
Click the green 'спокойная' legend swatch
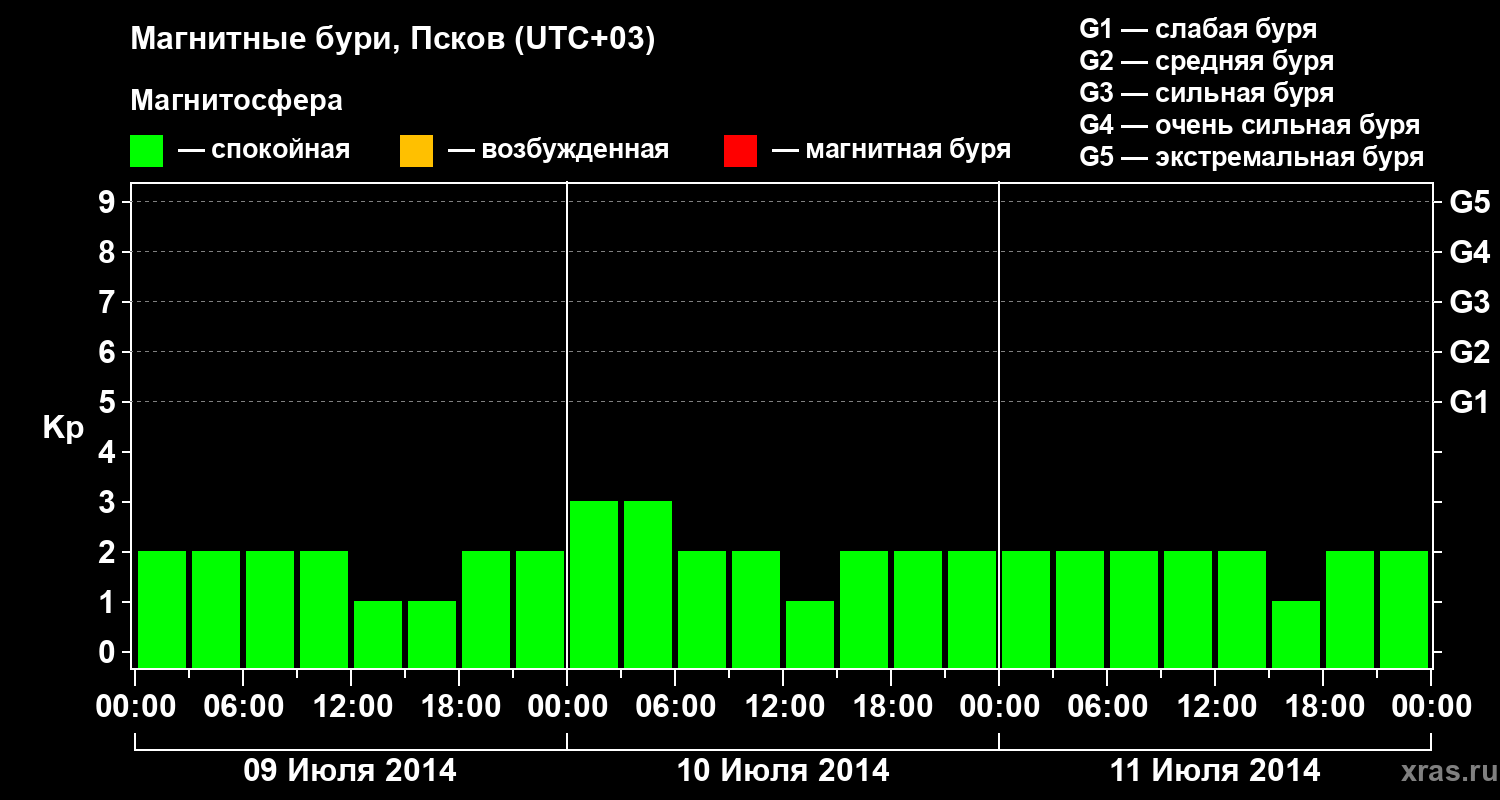(x=147, y=151)
